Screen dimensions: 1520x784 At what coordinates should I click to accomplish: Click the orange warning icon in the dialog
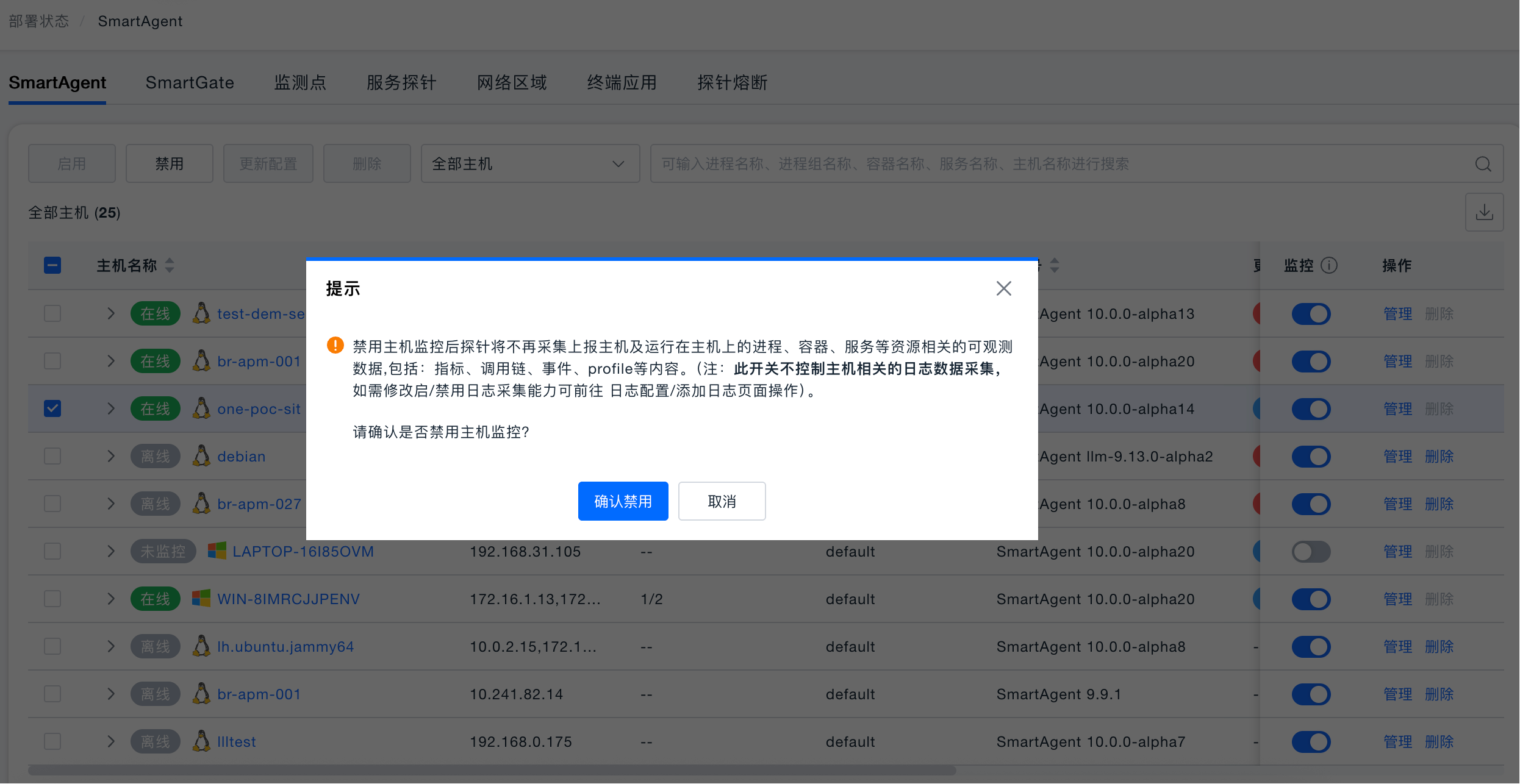[335, 346]
